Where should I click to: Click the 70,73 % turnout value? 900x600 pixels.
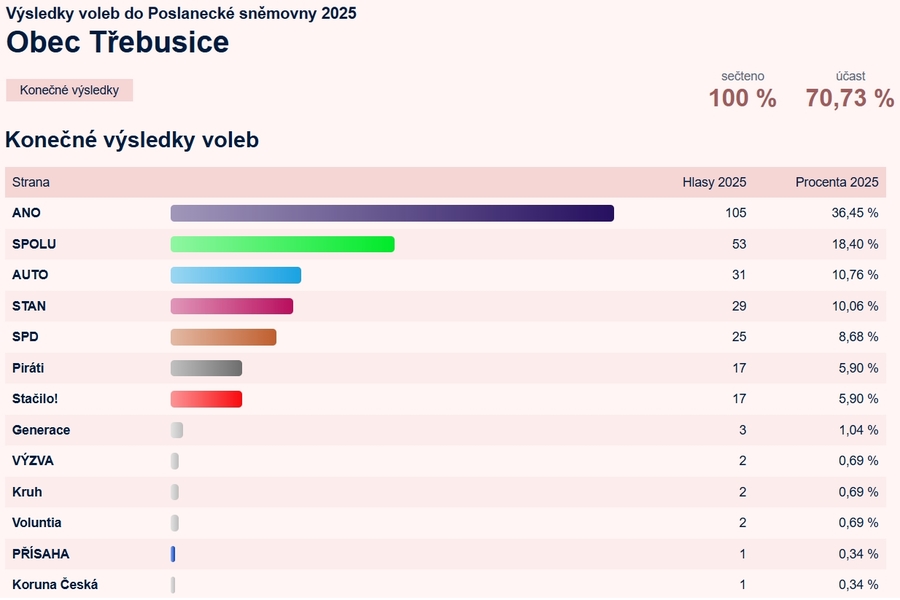tap(849, 98)
